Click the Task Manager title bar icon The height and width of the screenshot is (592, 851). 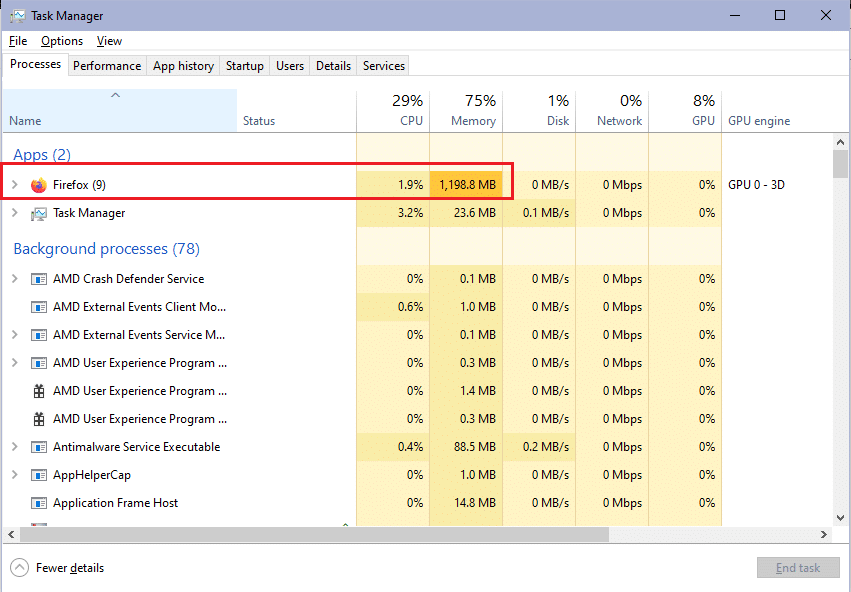pyautogui.click(x=17, y=16)
